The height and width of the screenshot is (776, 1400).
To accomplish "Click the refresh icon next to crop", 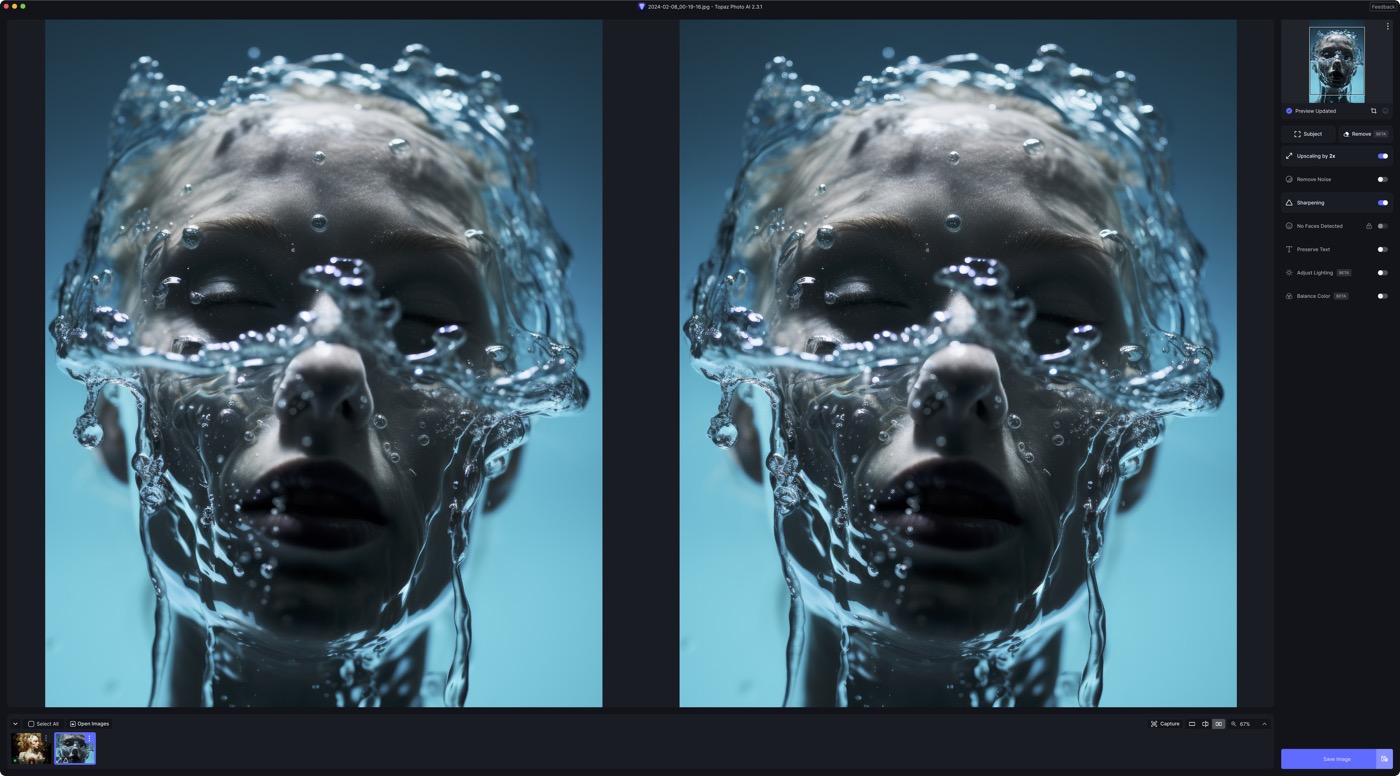I will 1385,111.
